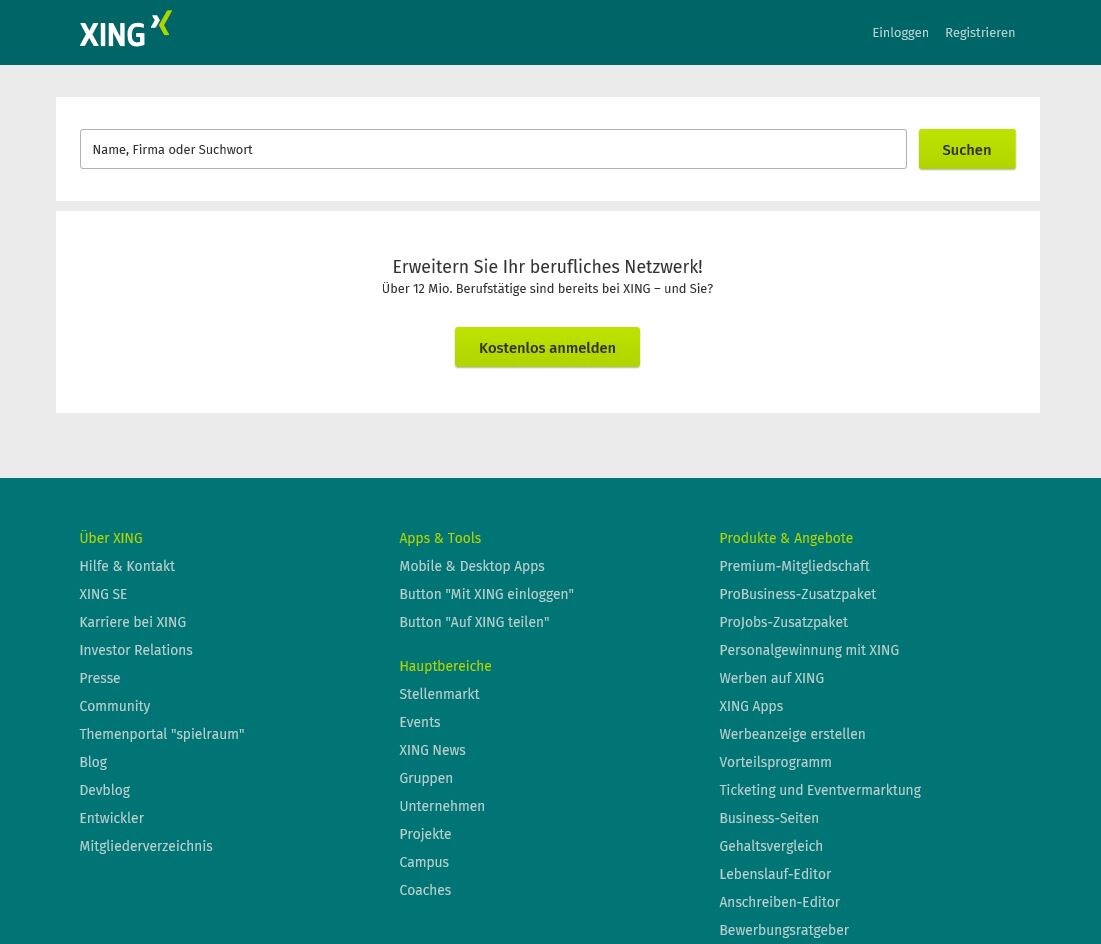
Task: Go to the Coaches section
Action: [x=425, y=890]
